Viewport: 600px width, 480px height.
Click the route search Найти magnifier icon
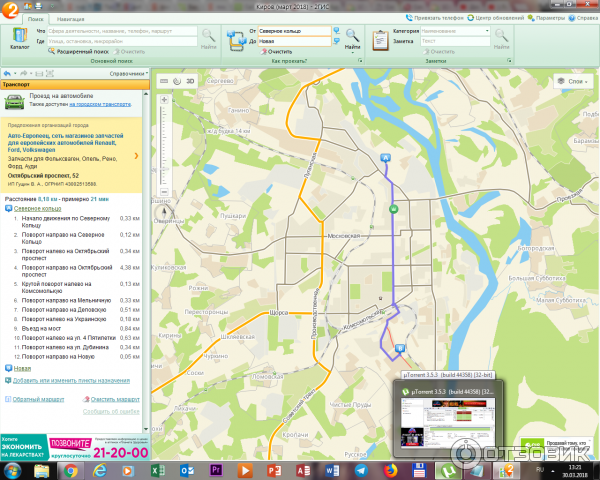click(x=352, y=38)
